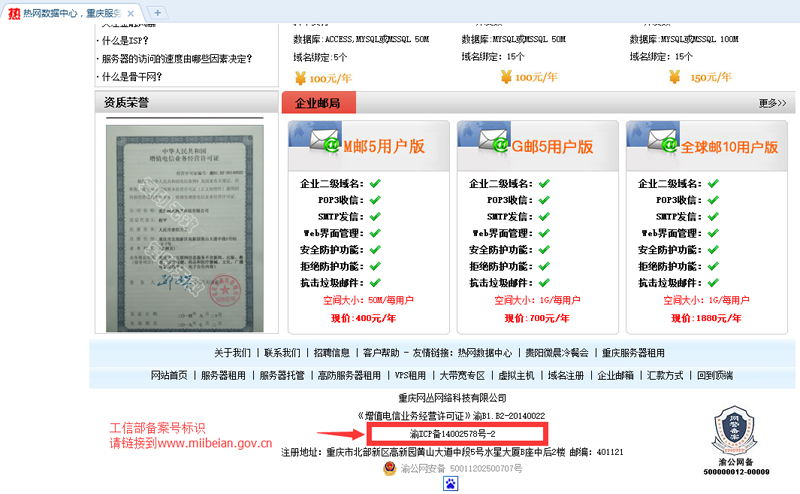Open 服务器托管 in the footer navigation
Viewport: 800px width, 494px height.
[x=282, y=375]
